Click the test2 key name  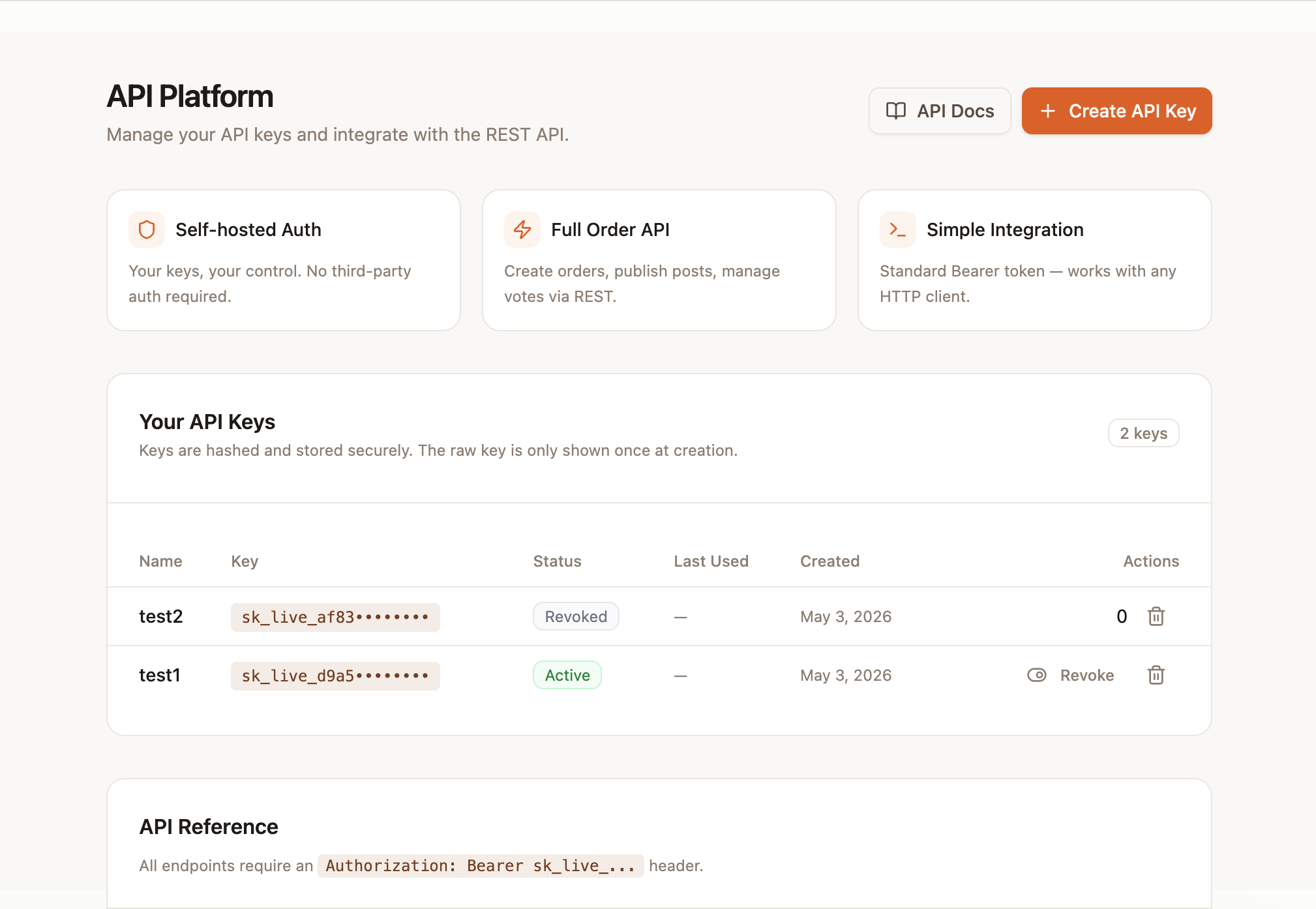(161, 616)
